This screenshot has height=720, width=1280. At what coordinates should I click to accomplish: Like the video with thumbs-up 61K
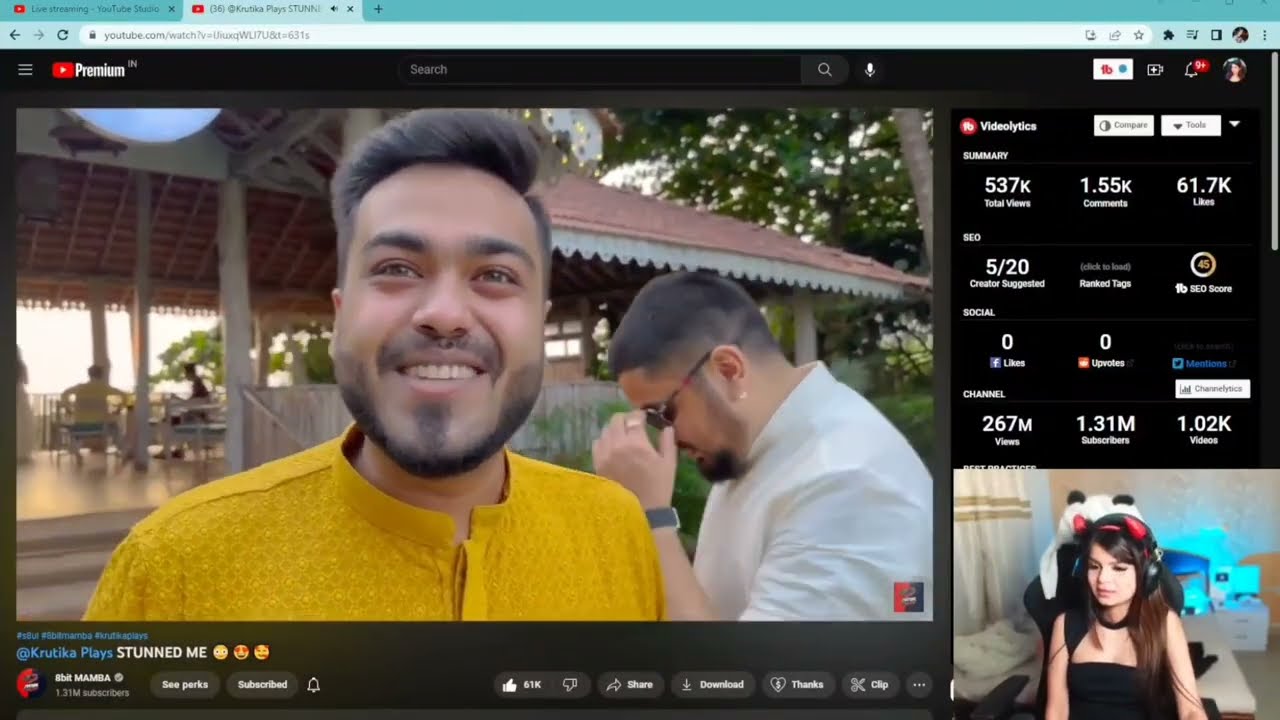pyautogui.click(x=523, y=685)
